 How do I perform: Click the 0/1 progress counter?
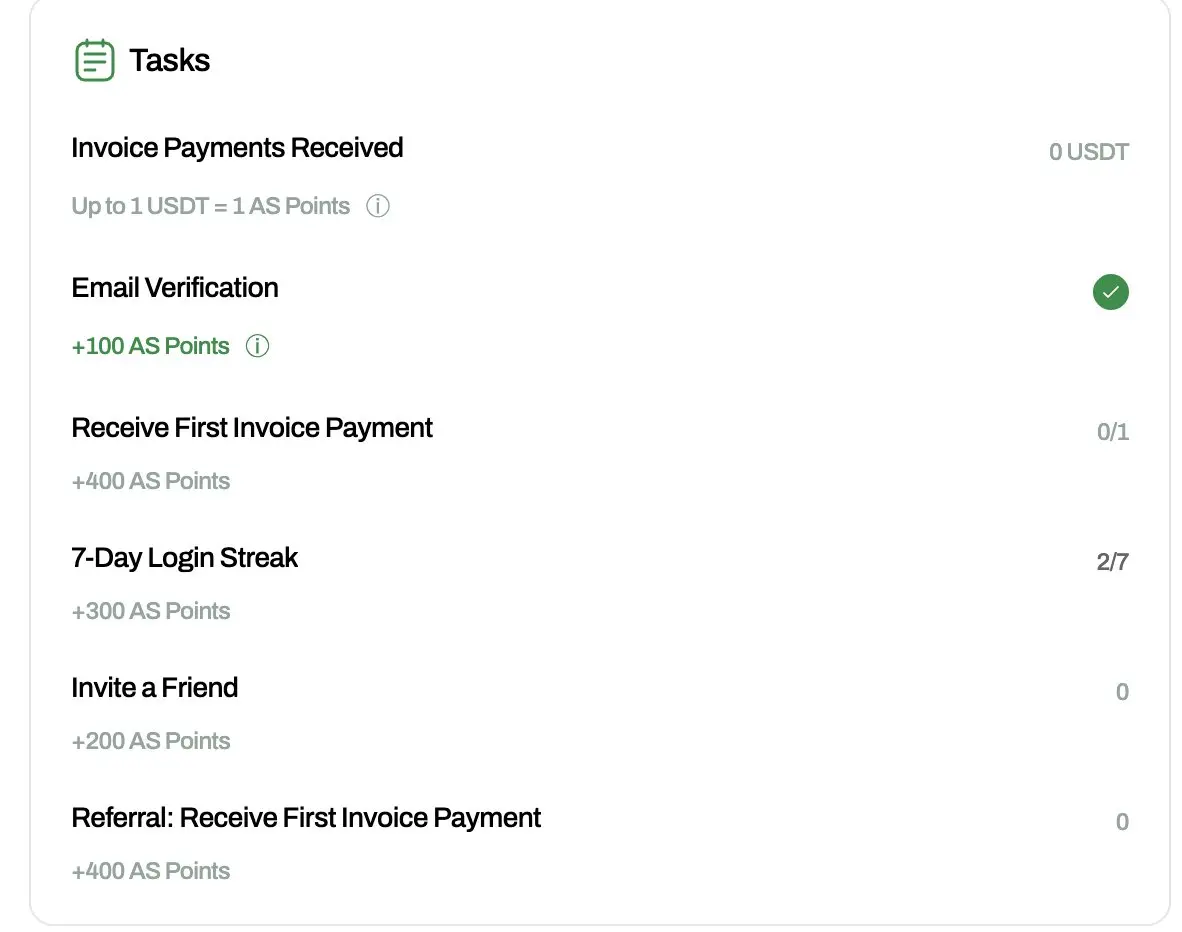click(x=1112, y=432)
